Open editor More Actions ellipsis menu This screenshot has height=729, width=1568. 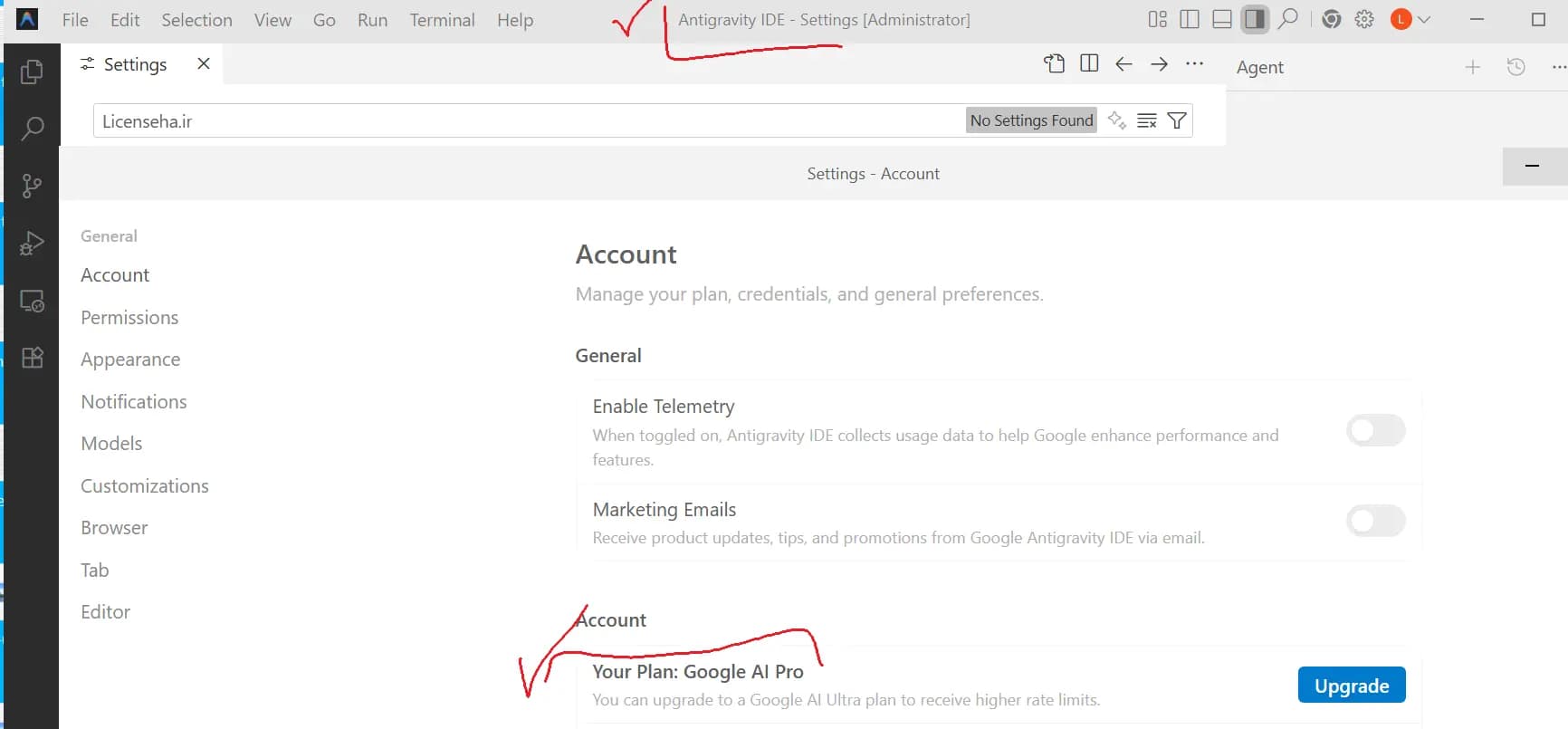click(x=1194, y=63)
